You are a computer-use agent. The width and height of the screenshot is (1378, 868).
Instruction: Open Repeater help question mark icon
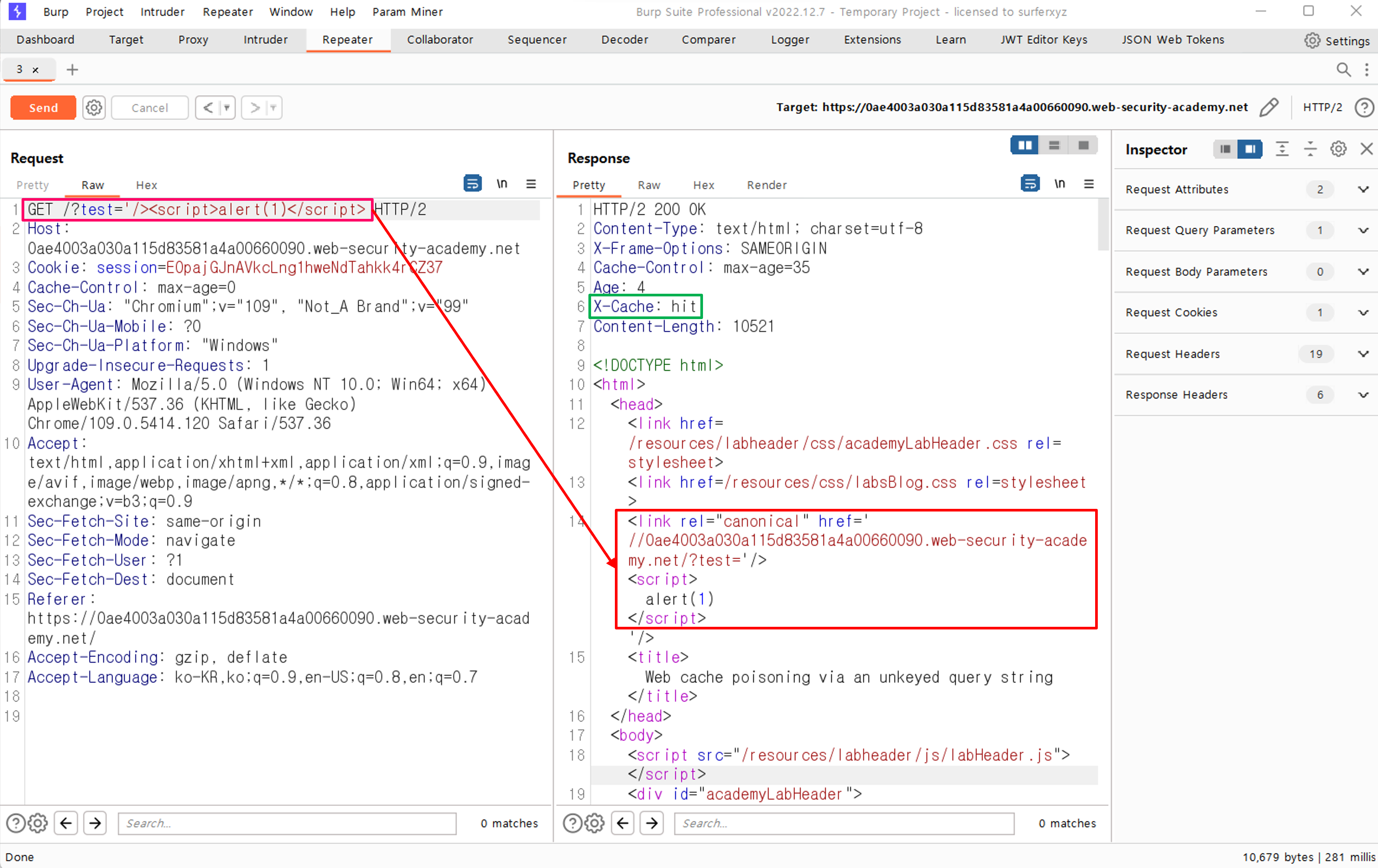coord(1364,107)
